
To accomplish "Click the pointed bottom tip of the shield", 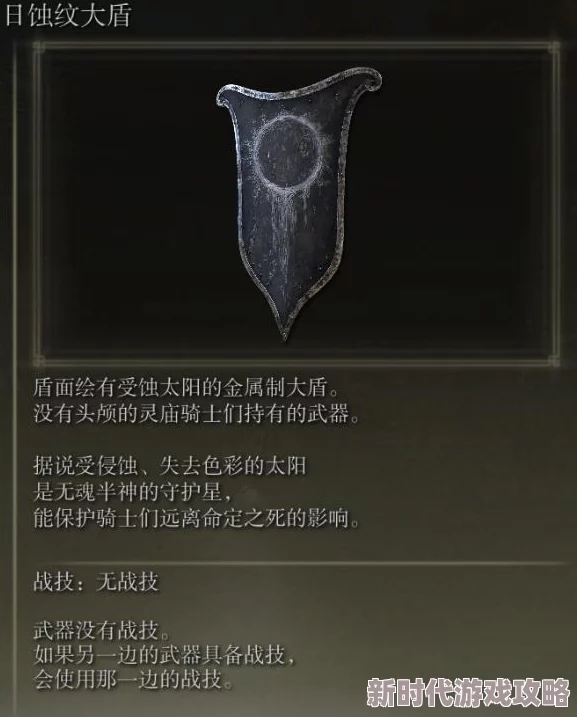I will point(284,331).
